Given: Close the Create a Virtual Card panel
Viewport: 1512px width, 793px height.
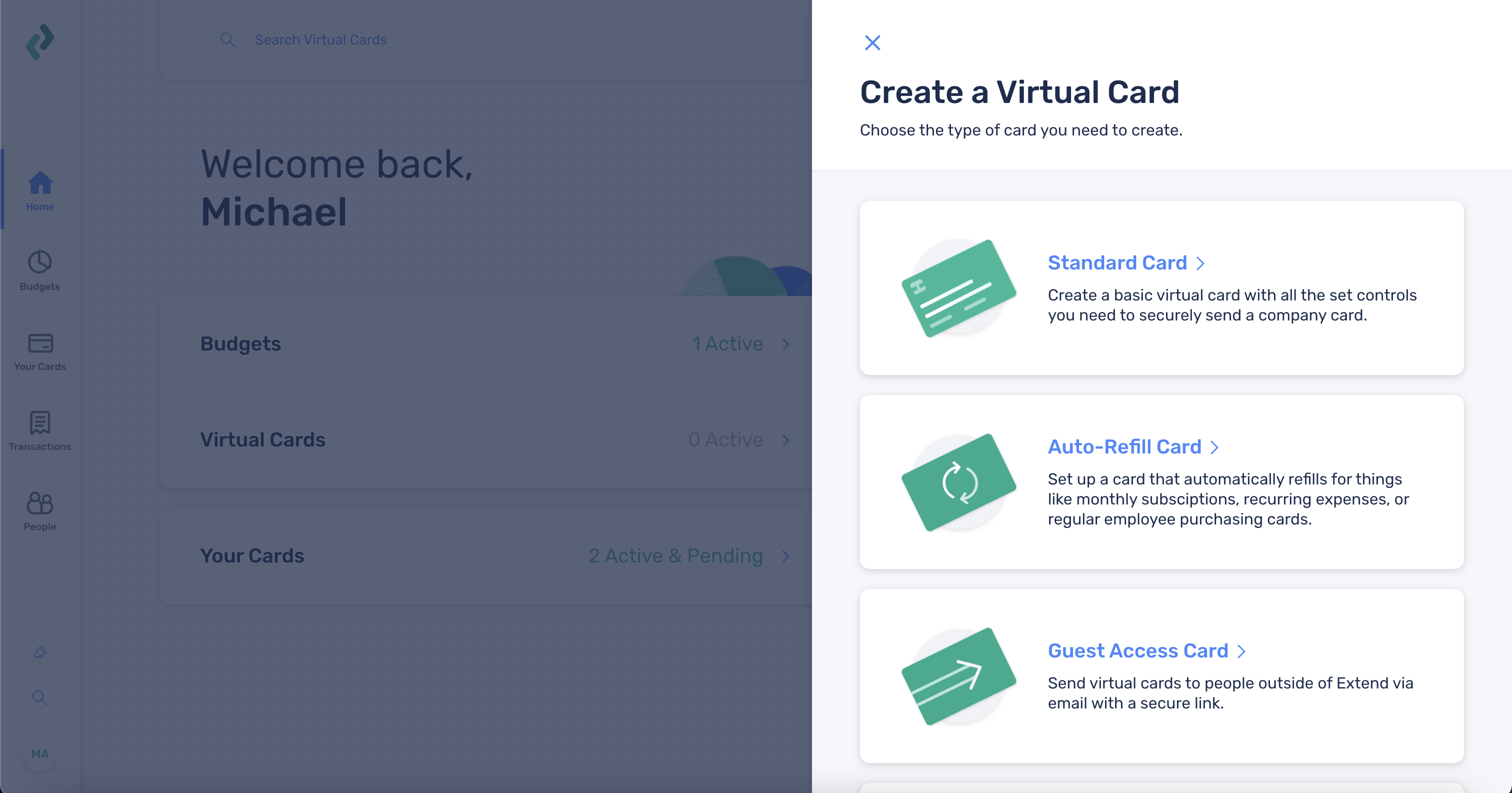Looking at the screenshot, I should (x=872, y=42).
